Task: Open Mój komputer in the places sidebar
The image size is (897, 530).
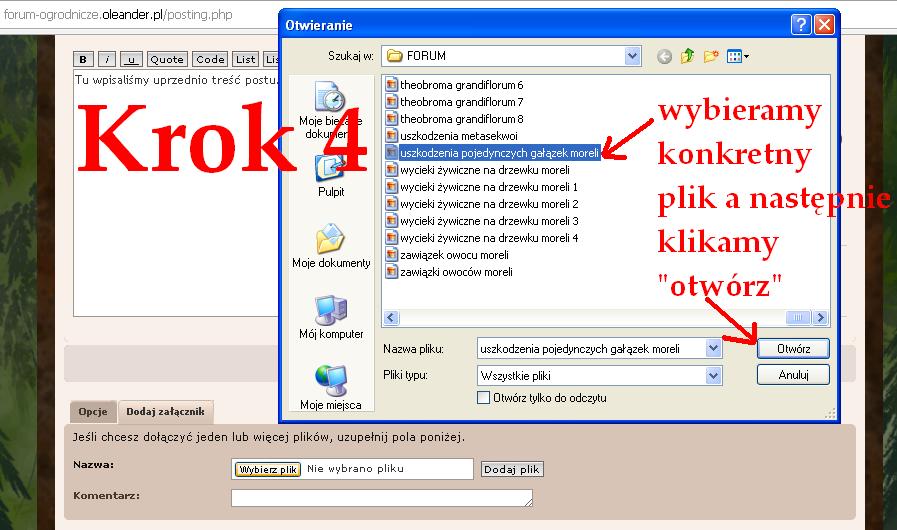Action: [330, 317]
